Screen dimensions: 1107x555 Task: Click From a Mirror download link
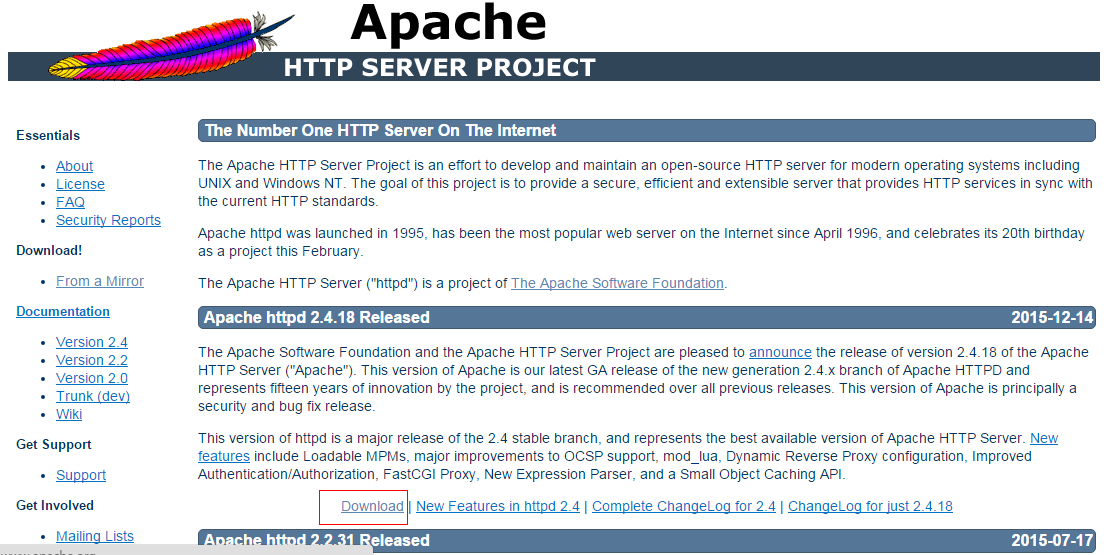100,281
